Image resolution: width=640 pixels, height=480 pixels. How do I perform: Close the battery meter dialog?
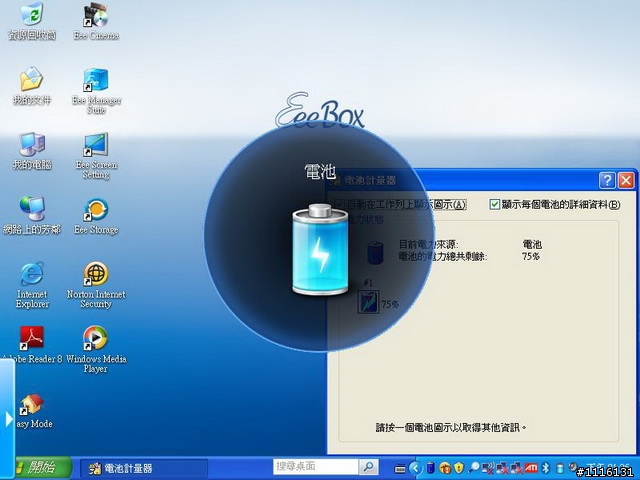(x=626, y=180)
